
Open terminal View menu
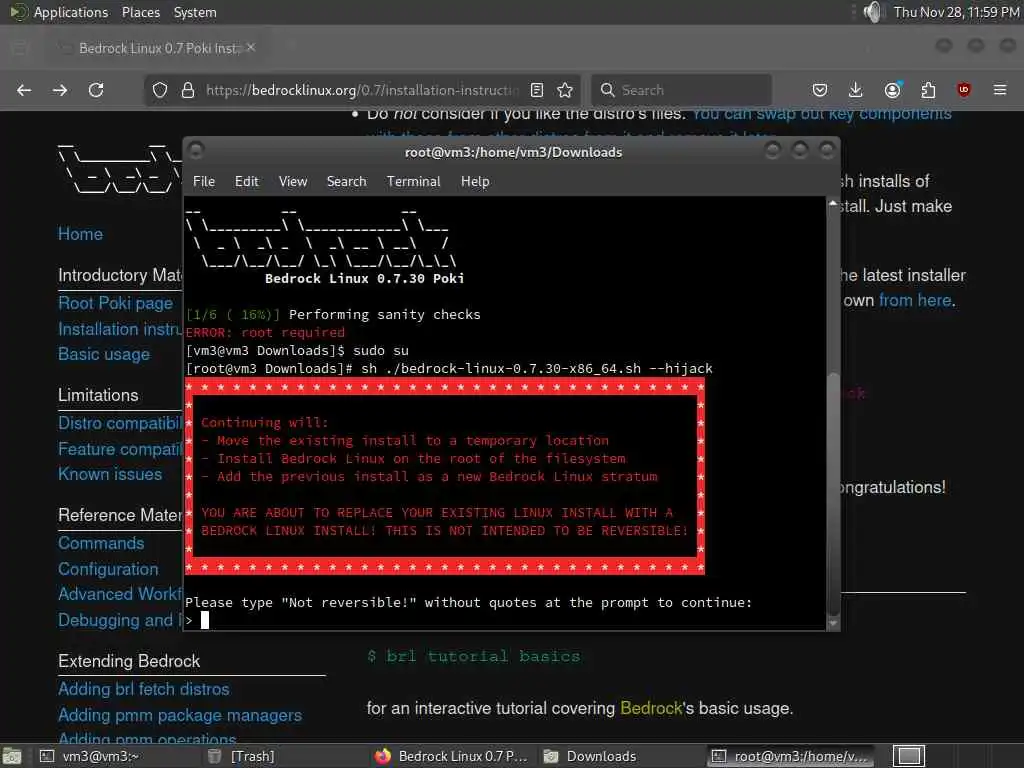pos(293,182)
